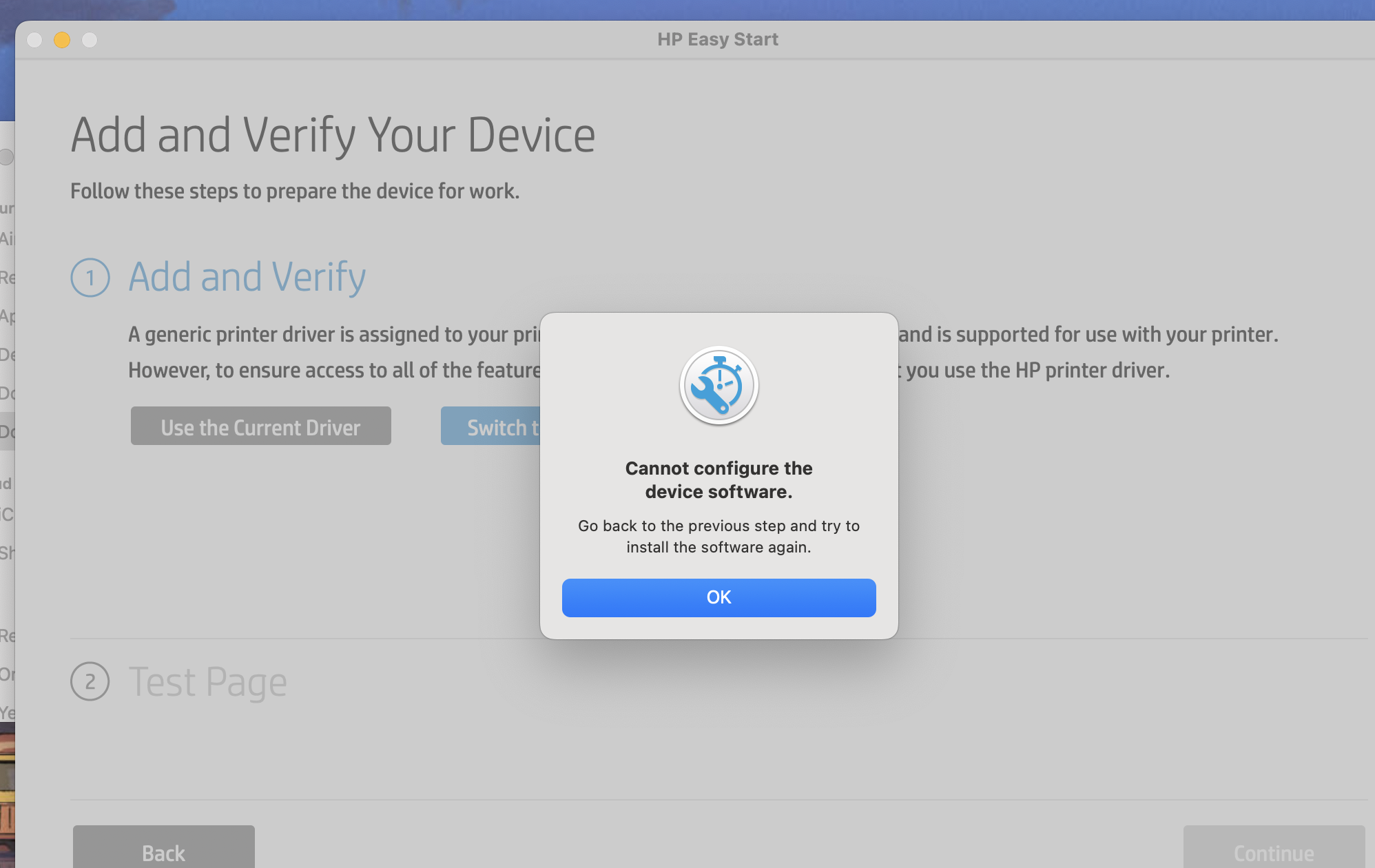Click the gray close window button

34,40
